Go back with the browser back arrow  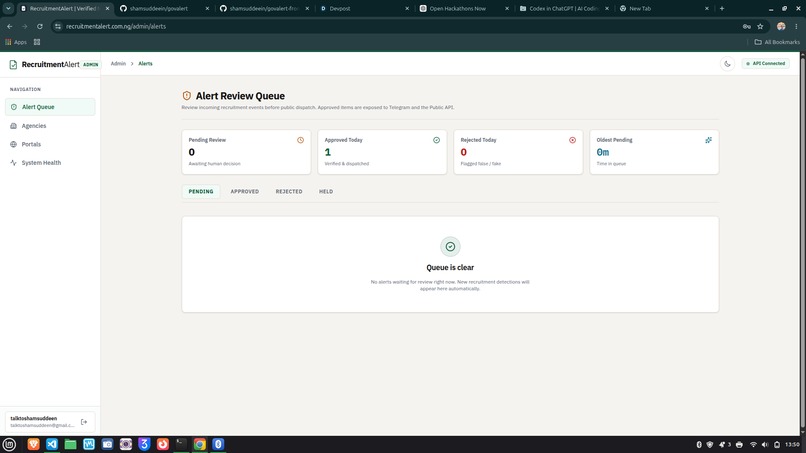coord(10,26)
